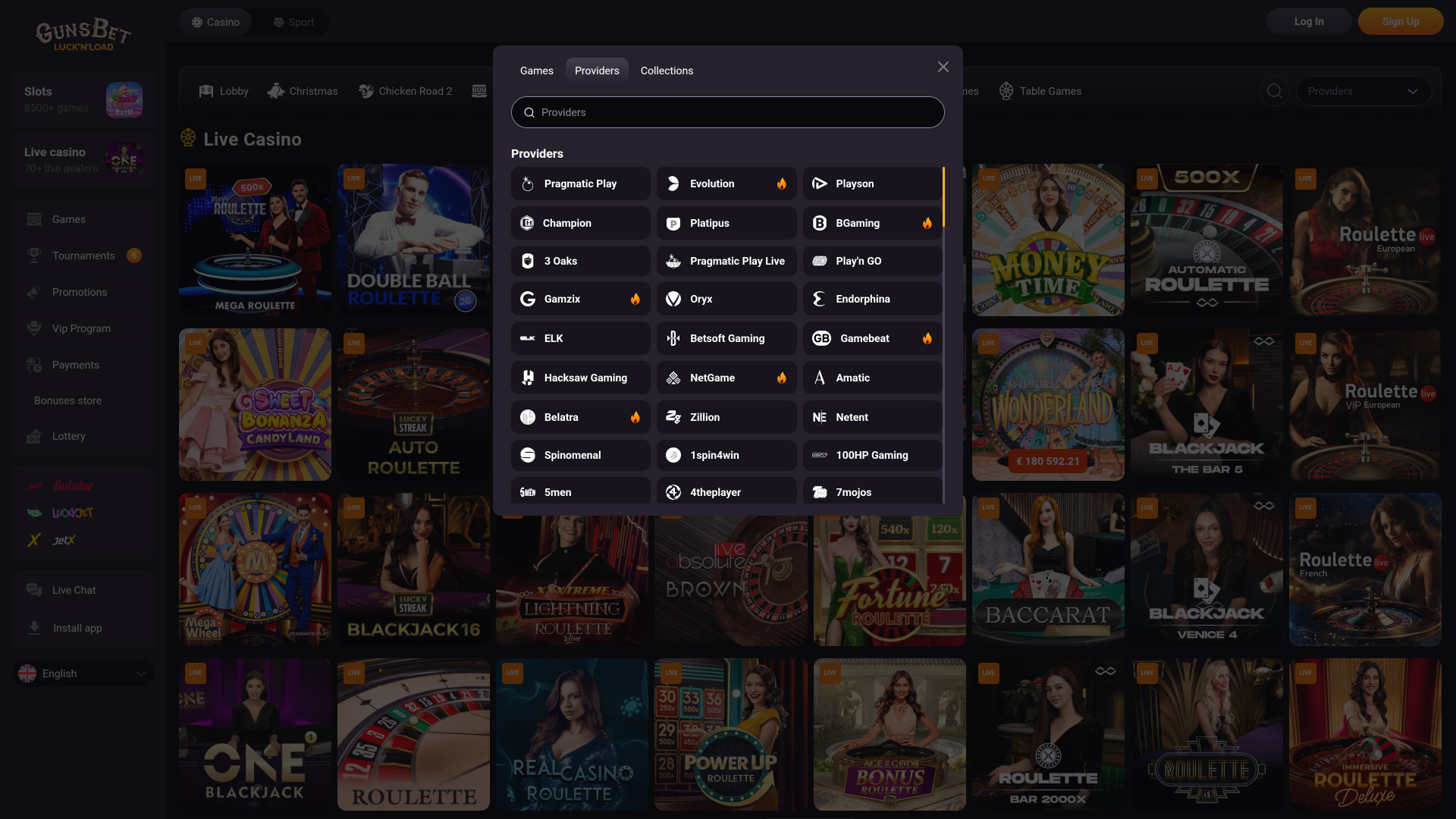Expand the English language selector
This screenshot has height=819, width=1456.
(x=83, y=673)
